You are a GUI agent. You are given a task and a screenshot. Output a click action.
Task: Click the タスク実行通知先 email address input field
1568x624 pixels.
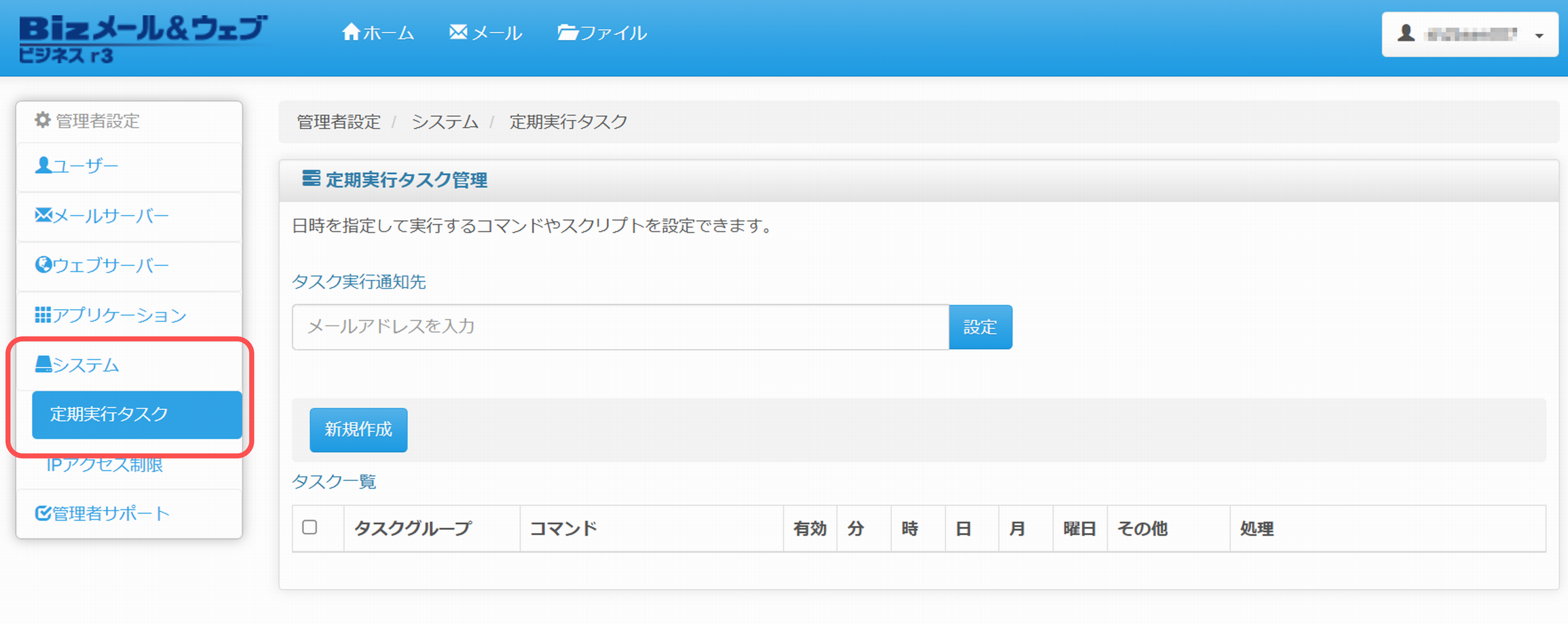620,327
